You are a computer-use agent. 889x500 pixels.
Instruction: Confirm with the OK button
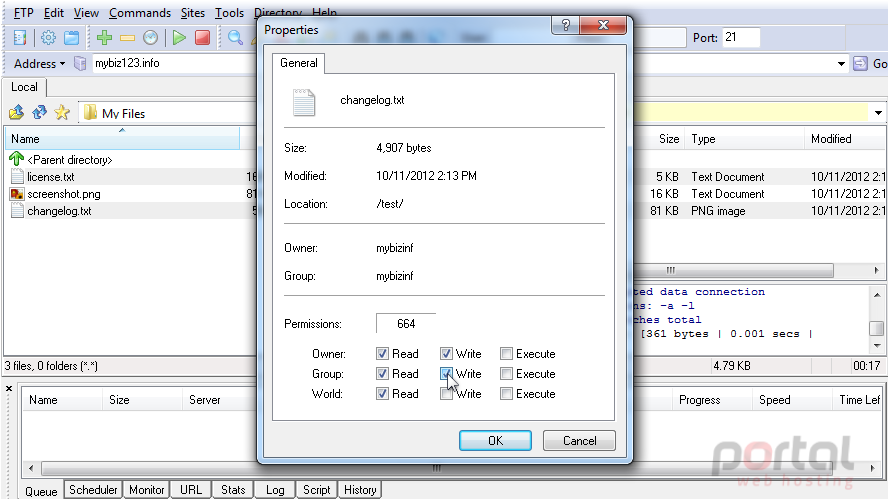pyautogui.click(x=496, y=440)
